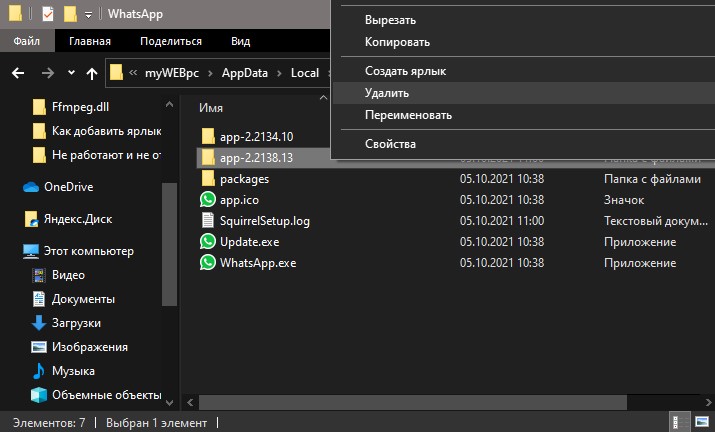Open Видео folder in navigation pane

pos(68,276)
